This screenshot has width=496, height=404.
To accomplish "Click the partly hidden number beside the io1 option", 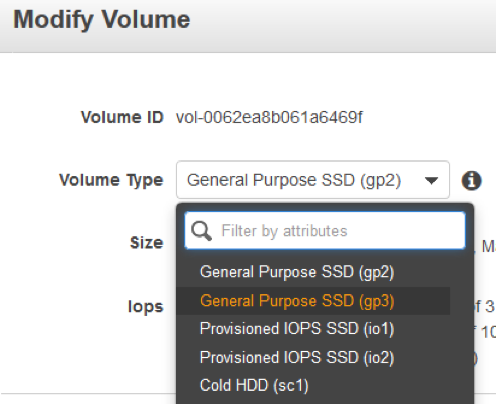I will click(x=485, y=332).
